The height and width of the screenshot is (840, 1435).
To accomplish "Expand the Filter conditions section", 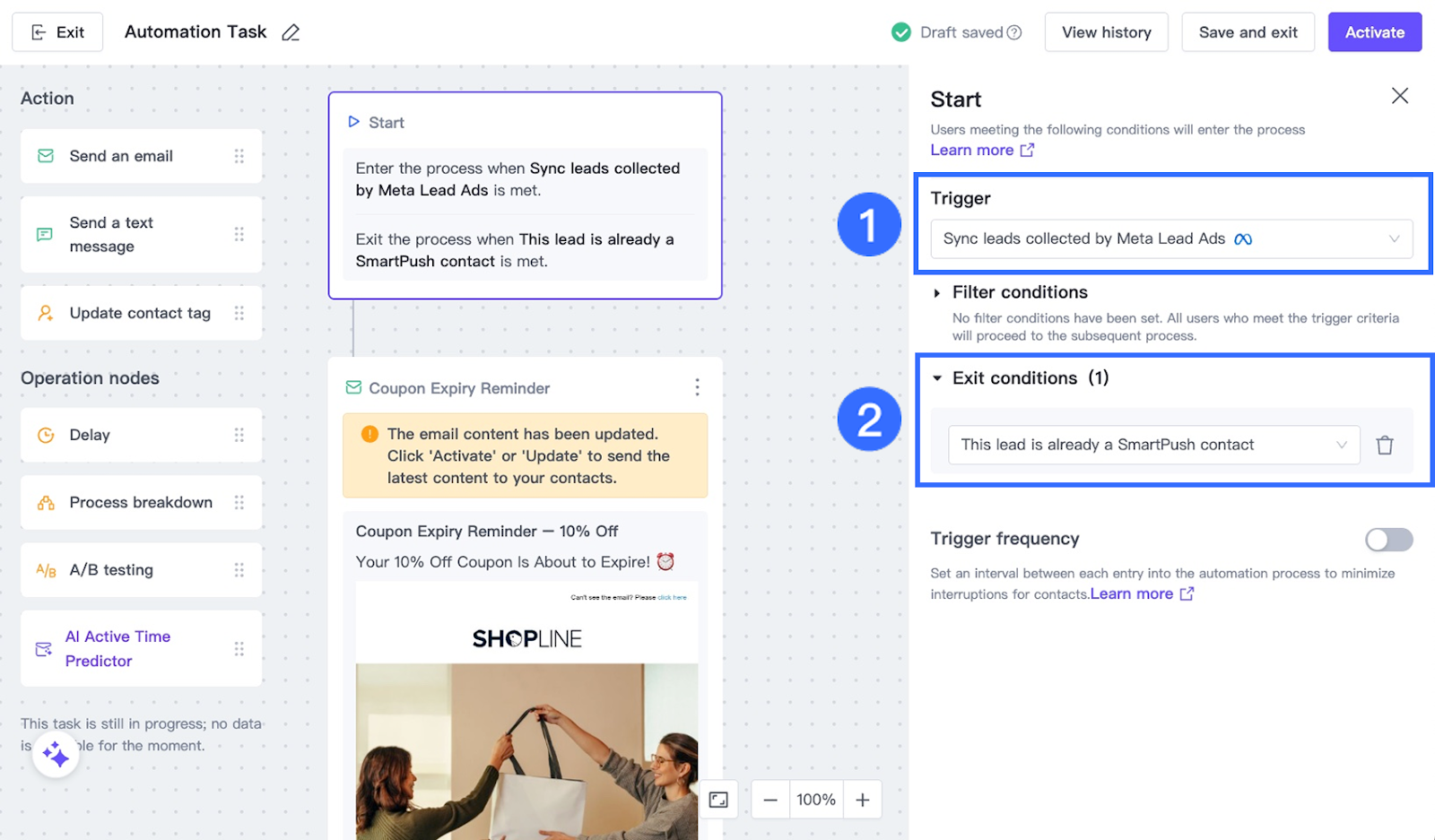I will 936,293.
